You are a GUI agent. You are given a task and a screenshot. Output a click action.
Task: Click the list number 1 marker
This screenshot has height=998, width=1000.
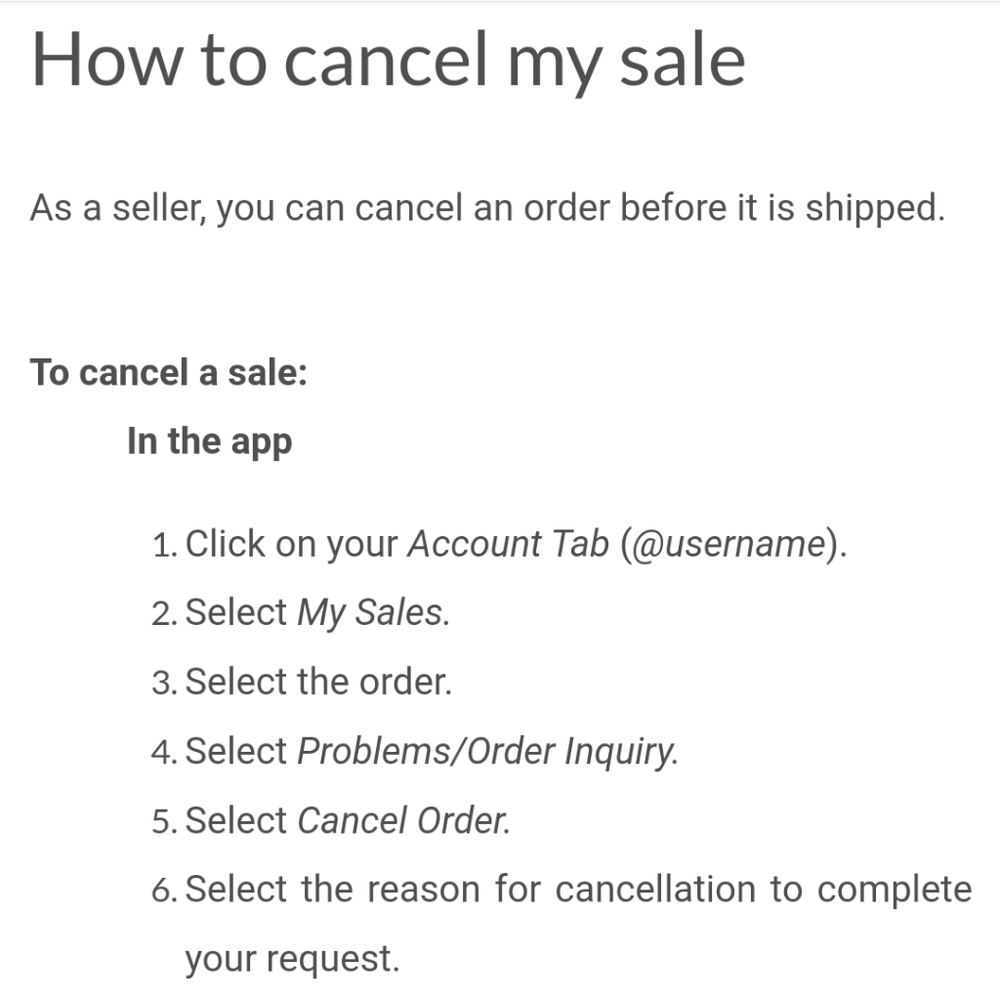coord(164,546)
